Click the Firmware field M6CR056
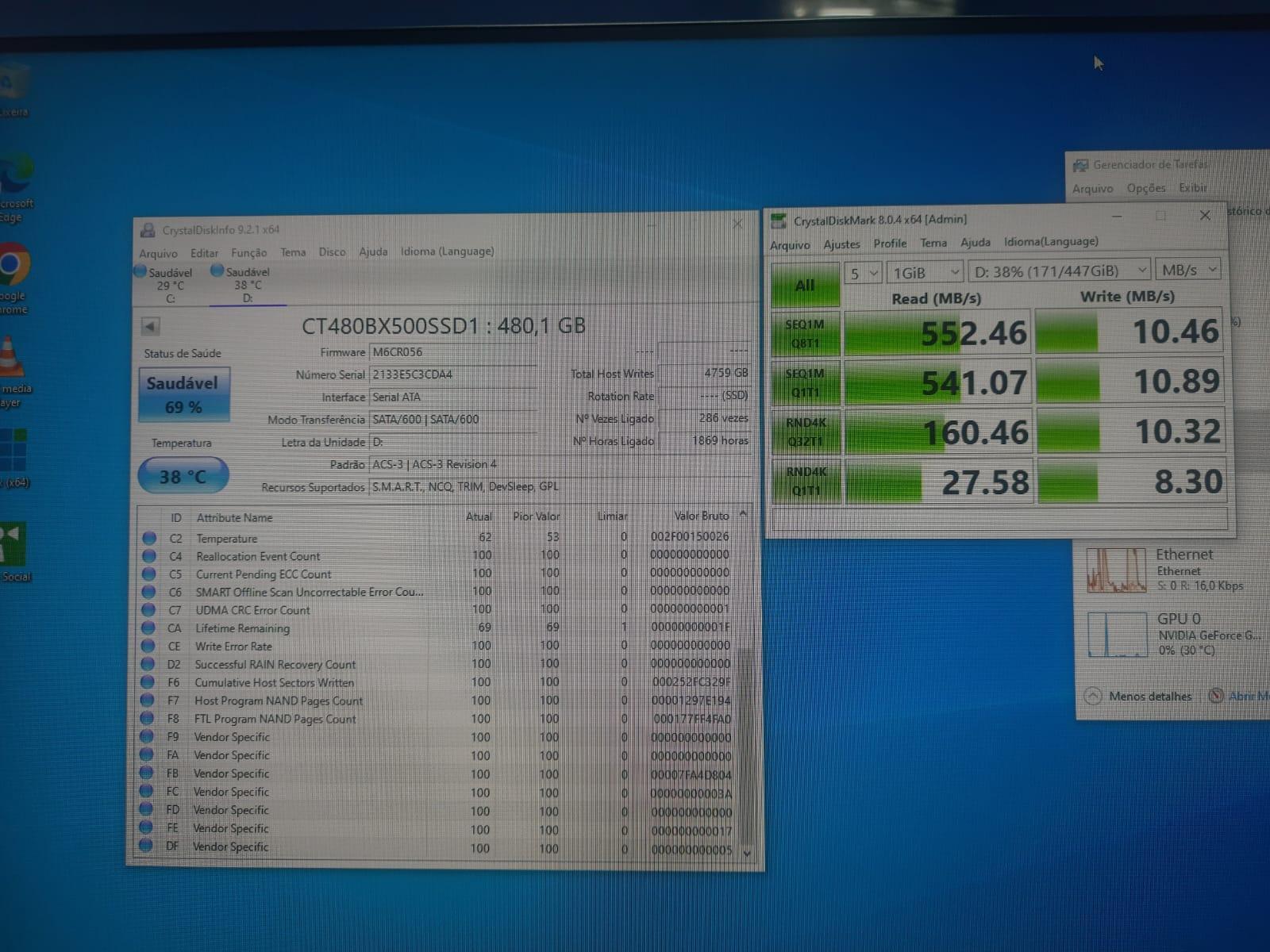Screen dimensions: 1270x952 (452, 352)
